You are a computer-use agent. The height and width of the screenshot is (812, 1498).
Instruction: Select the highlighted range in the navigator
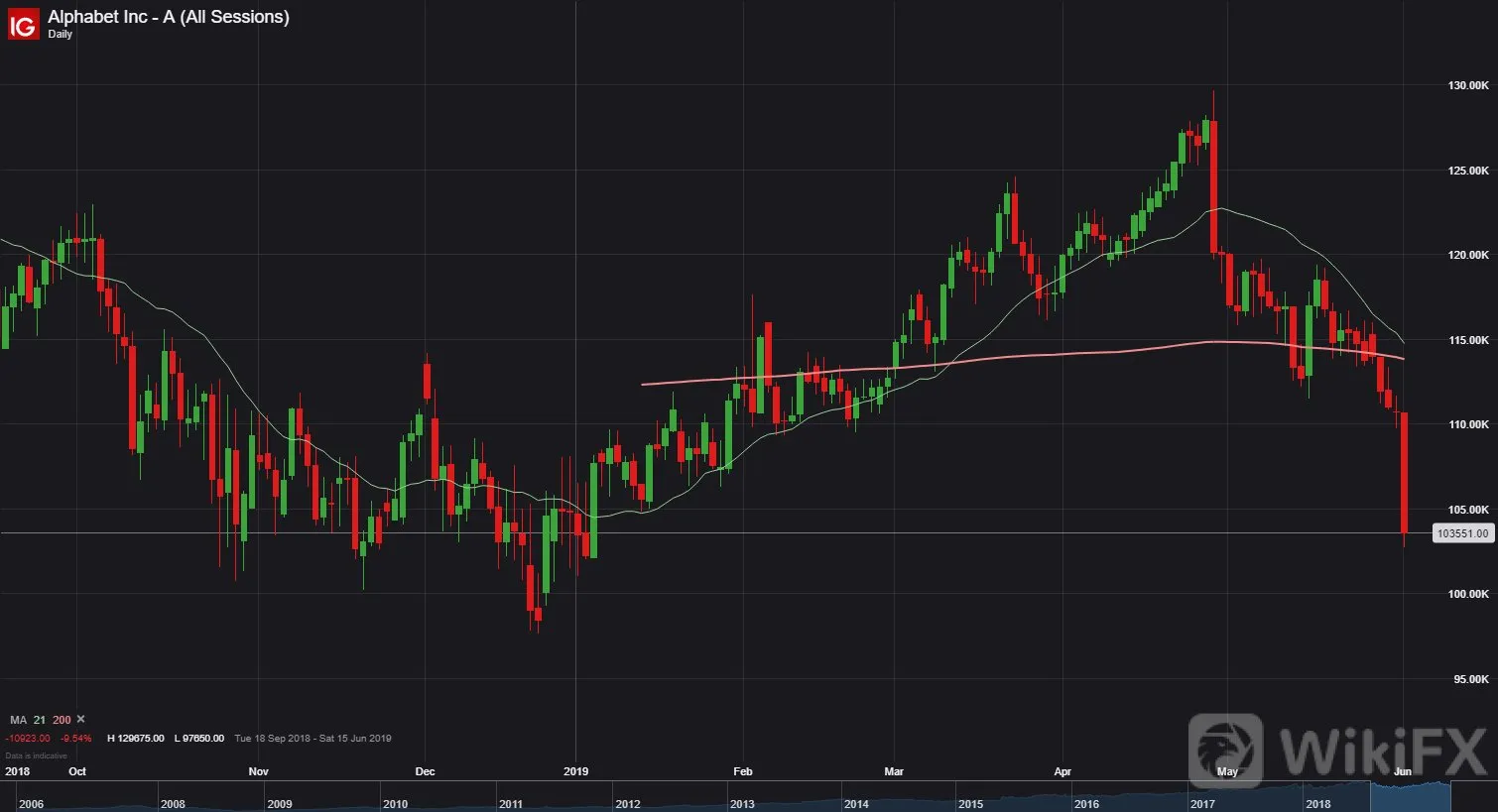[1410, 796]
